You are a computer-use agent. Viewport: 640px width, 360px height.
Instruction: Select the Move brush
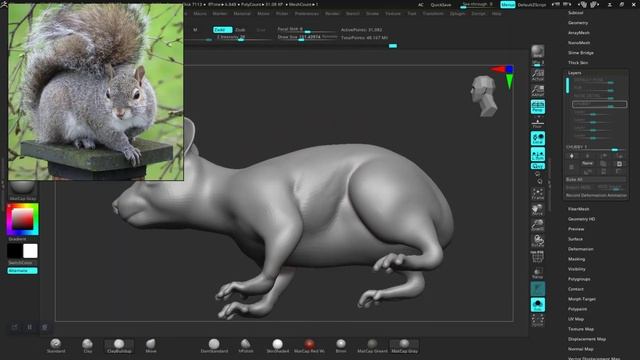click(151, 345)
